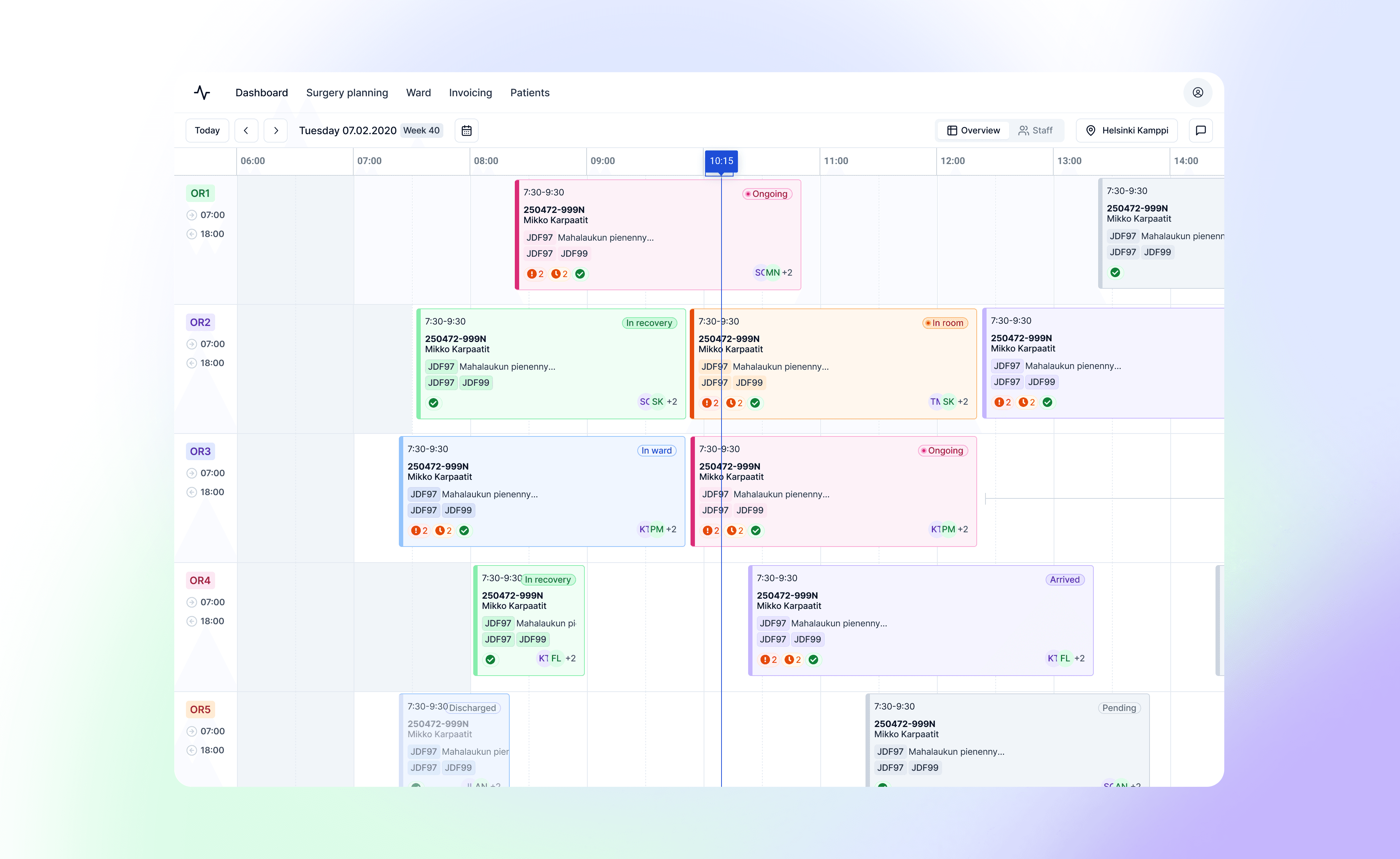Image resolution: width=1400 pixels, height=859 pixels.
Task: Open the chat messages icon
Action: coord(1201,131)
